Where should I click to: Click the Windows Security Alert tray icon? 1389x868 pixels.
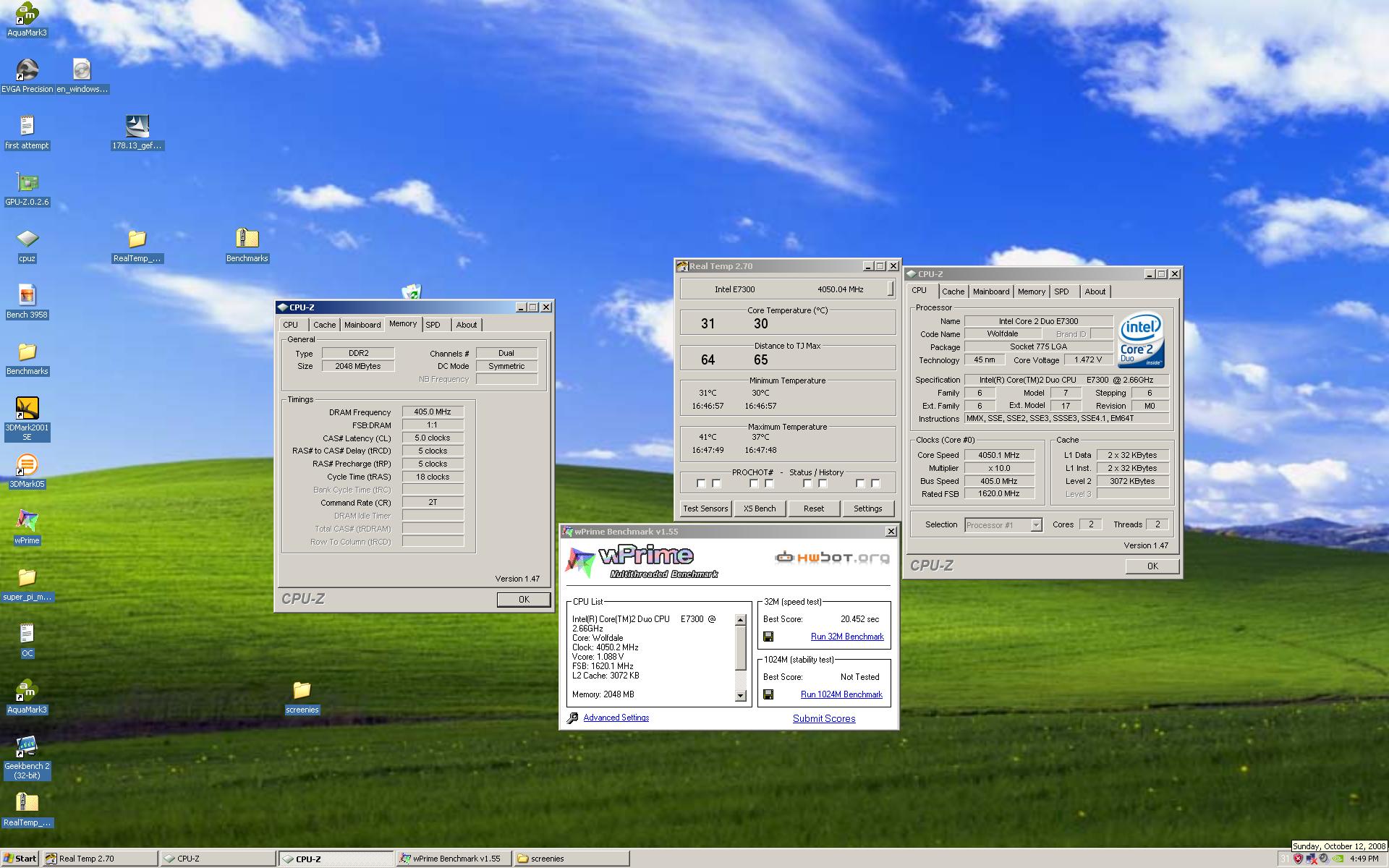(1298, 859)
